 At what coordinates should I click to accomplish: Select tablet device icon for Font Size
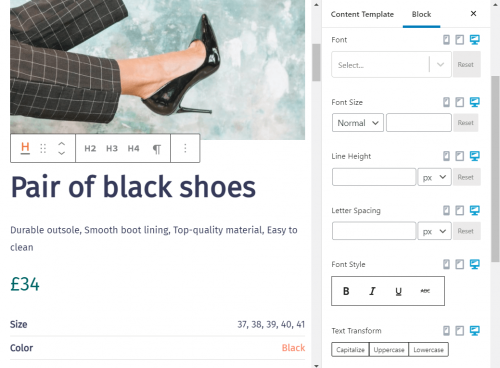tap(460, 102)
